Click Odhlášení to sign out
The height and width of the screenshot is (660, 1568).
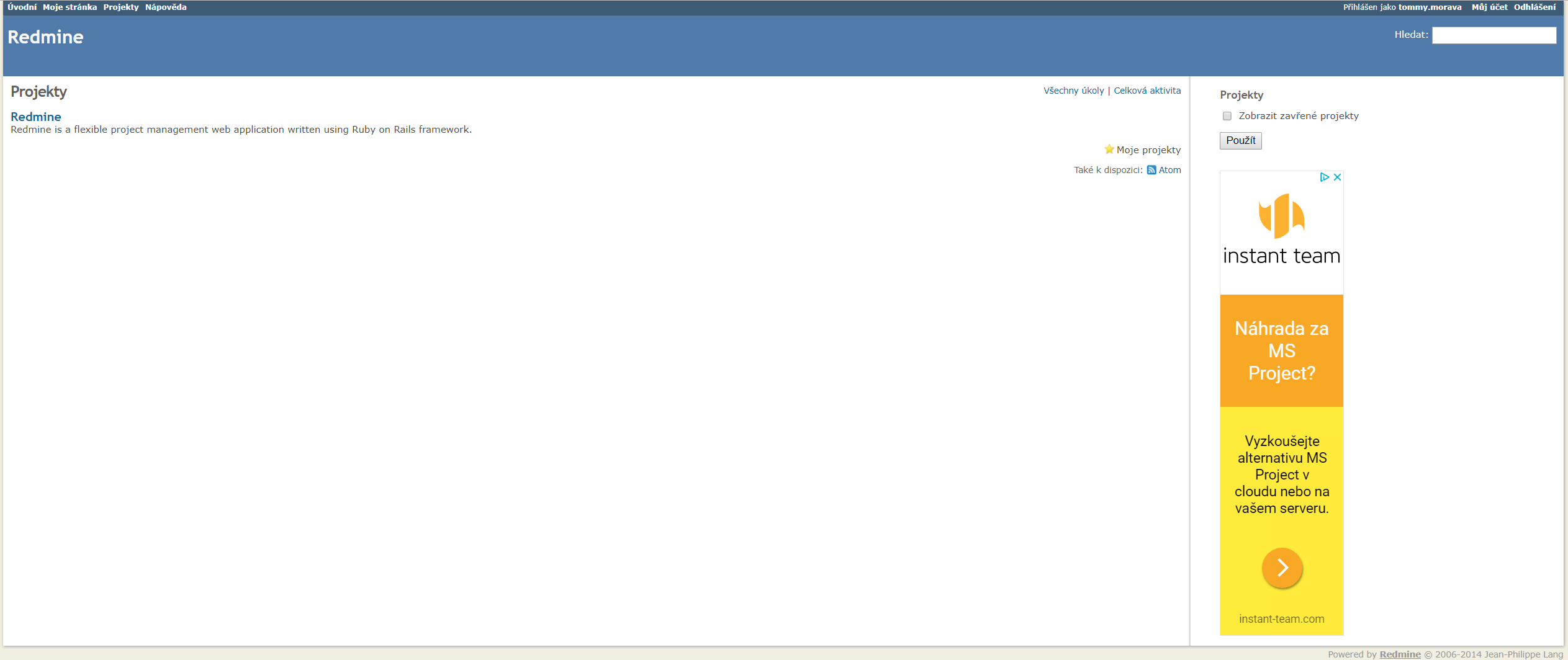click(1534, 7)
